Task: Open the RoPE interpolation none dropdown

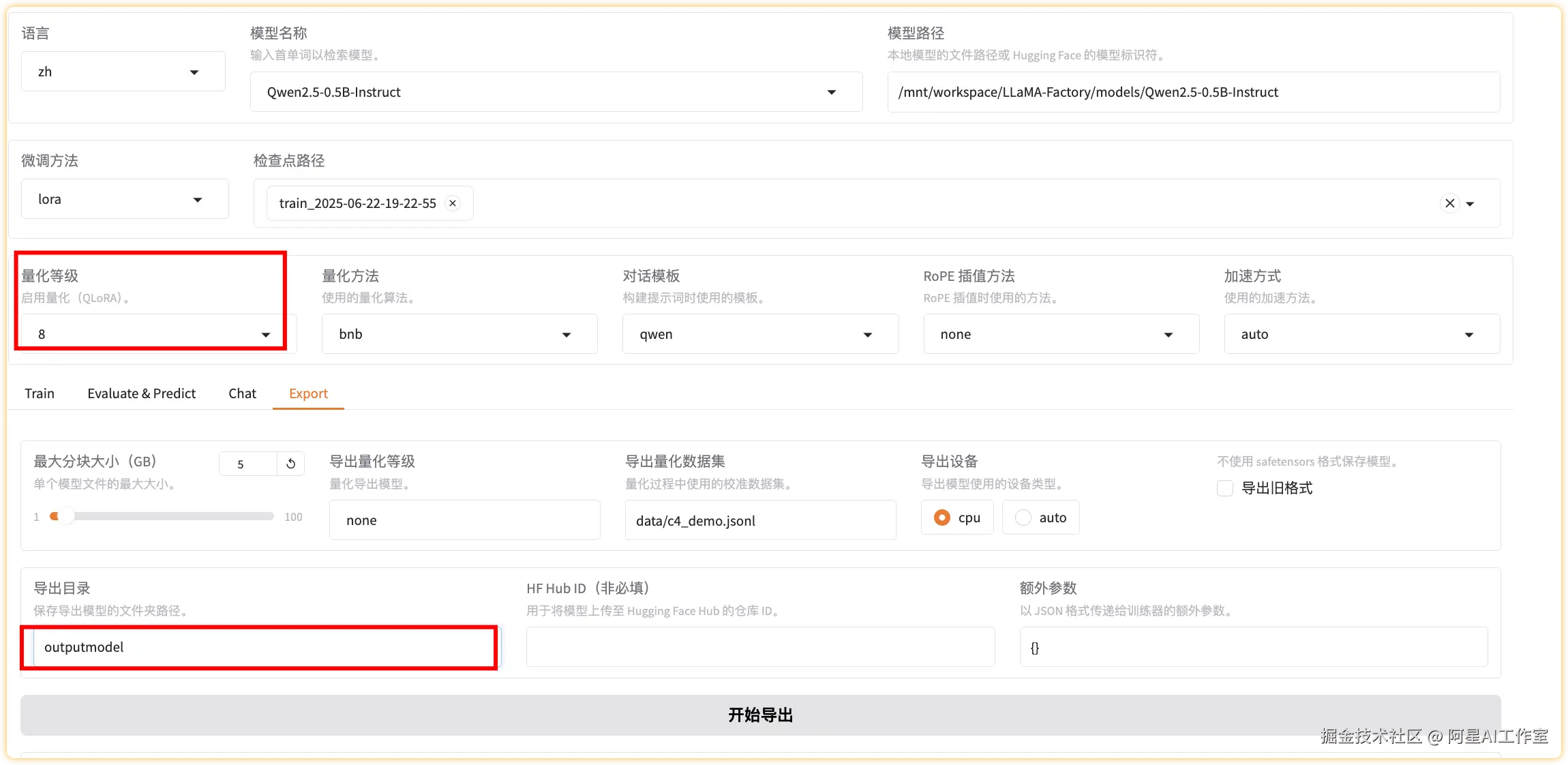Action: tap(1168, 334)
